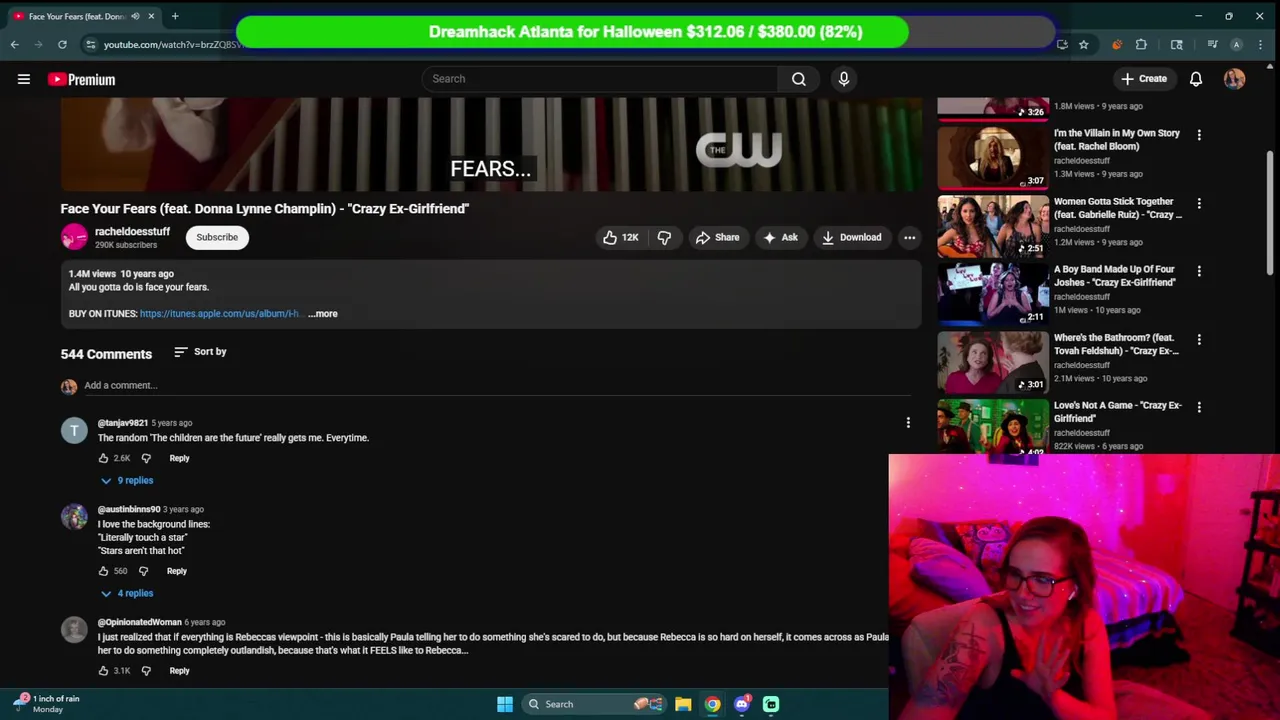The width and height of the screenshot is (1280, 720).
Task: Open Sort by comments dropdown
Action: tap(200, 352)
